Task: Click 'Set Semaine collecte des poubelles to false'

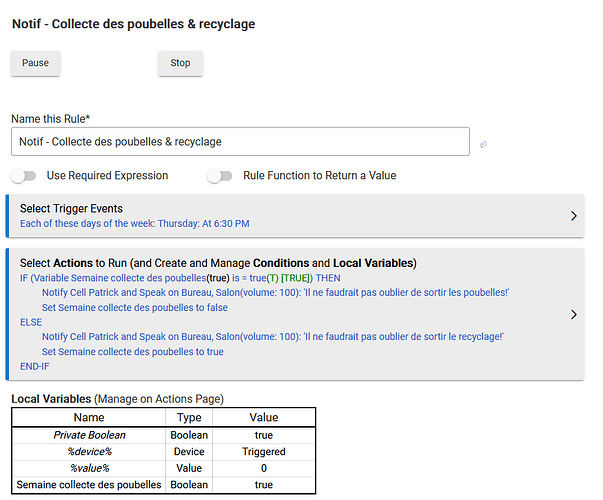Action: [x=135, y=308]
